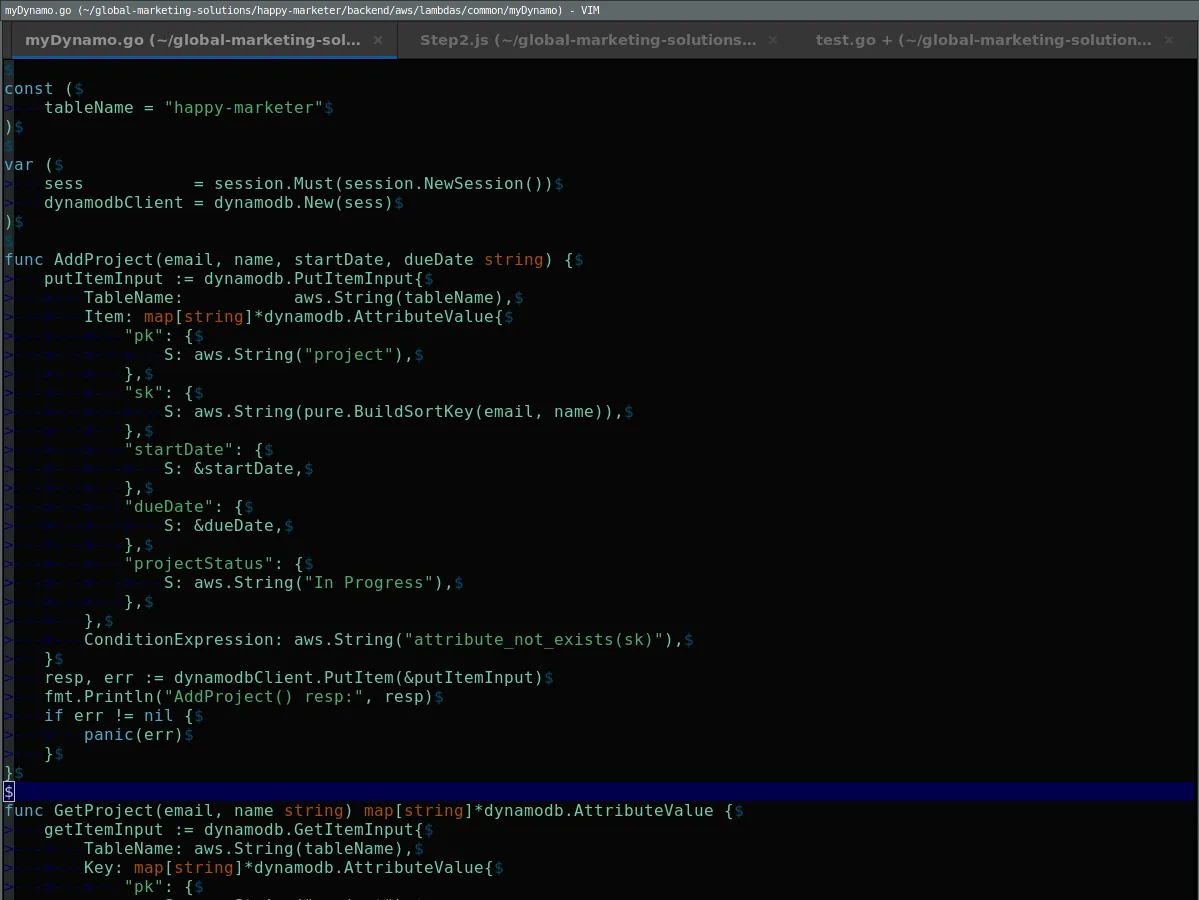This screenshot has width=1199, height=900.
Task: Click the "dueDate" map key
Action: click(174, 507)
